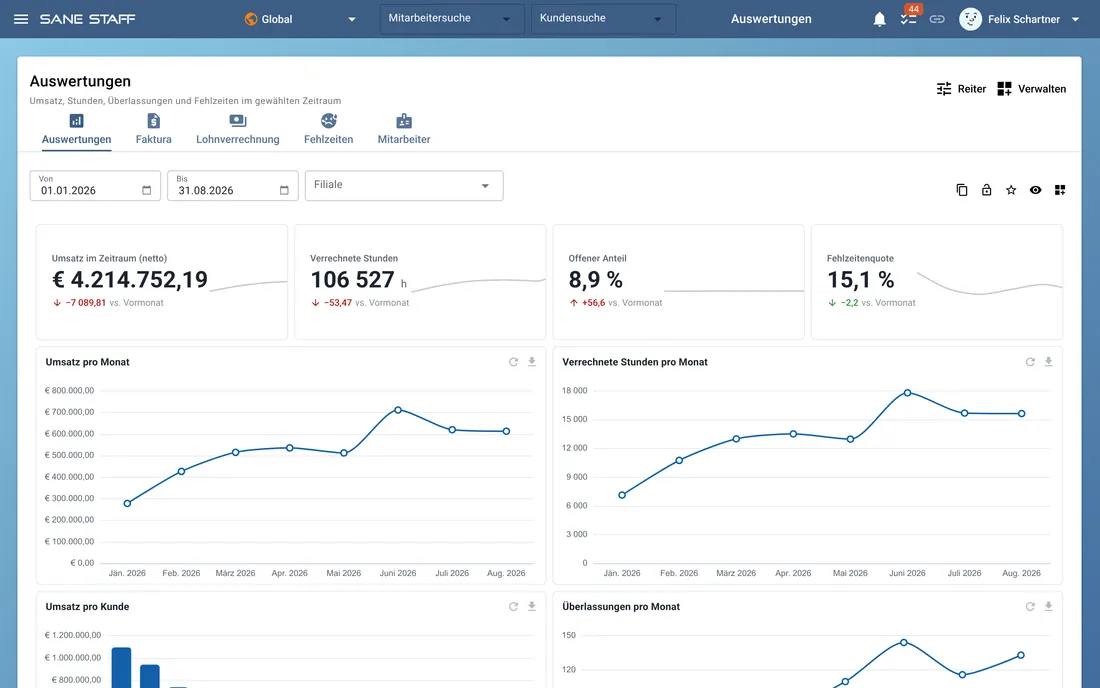Open the Mitarbeitersuche dropdown
1100x688 pixels.
click(x=452, y=19)
